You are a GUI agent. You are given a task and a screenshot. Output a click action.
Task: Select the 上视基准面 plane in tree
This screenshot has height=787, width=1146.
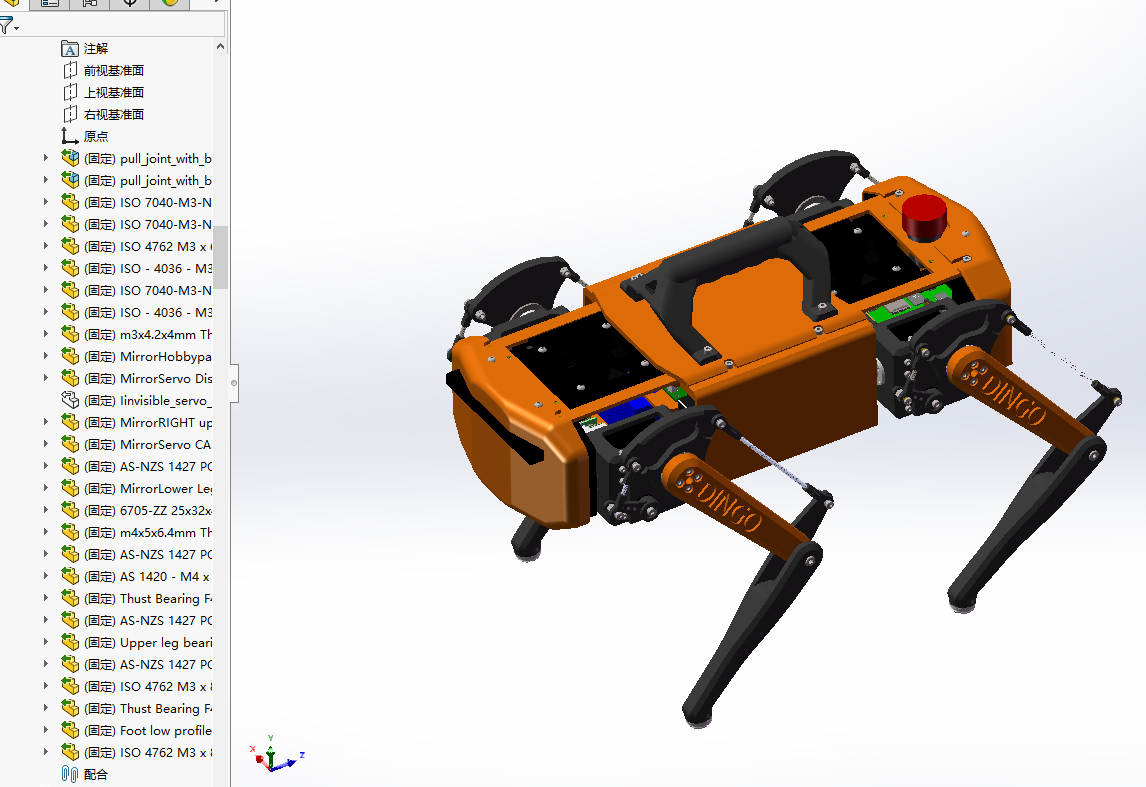click(113, 92)
